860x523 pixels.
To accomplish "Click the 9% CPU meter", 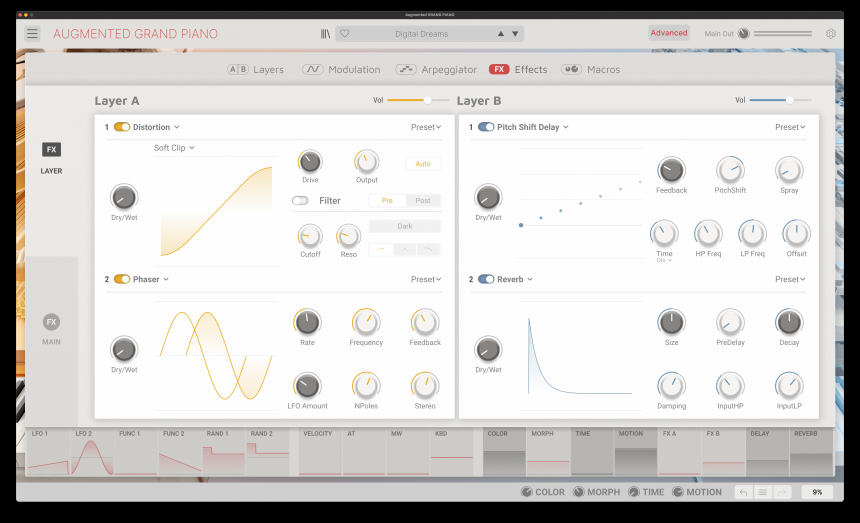I will click(x=817, y=492).
